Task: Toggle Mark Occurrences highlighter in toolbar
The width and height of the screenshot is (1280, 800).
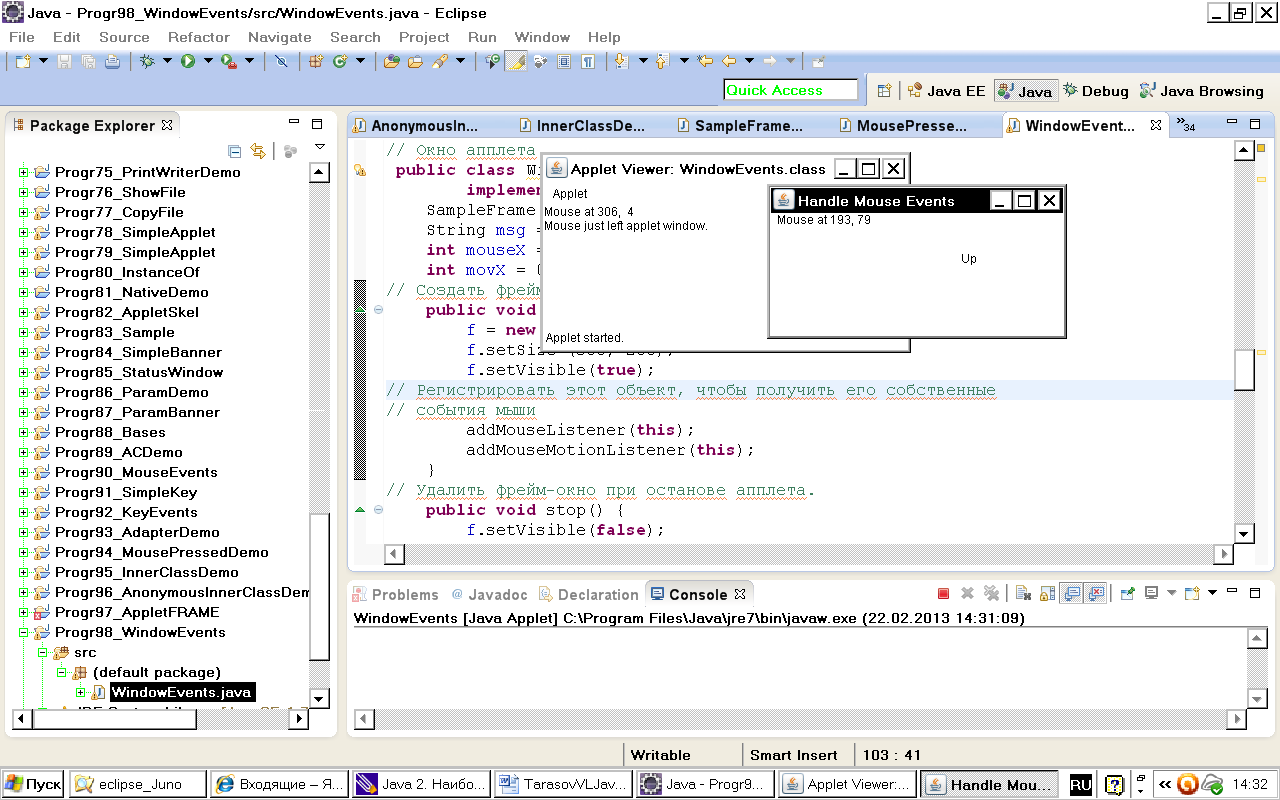Action: point(515,61)
